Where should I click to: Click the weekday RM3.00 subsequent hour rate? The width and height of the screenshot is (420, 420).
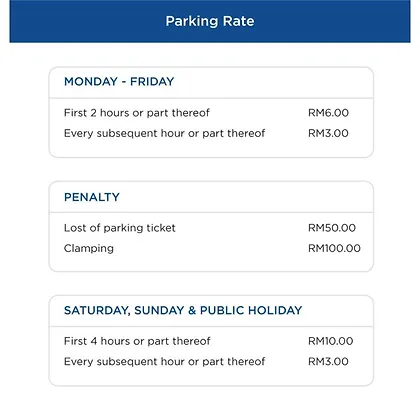point(328,133)
